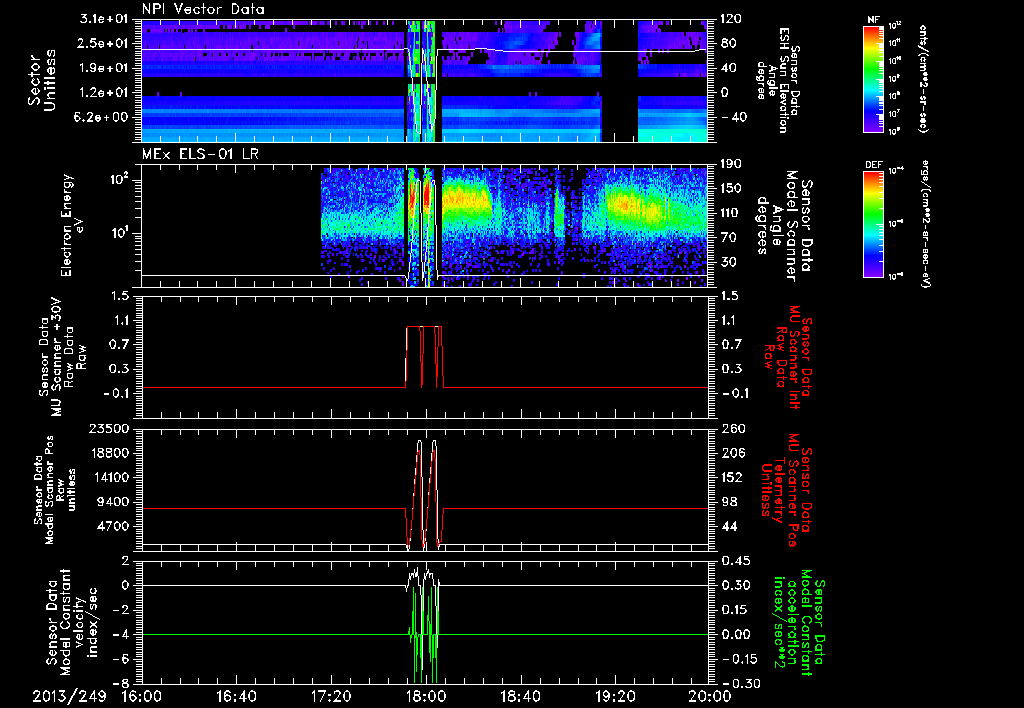This screenshot has height=708, width=1024.
Task: Click the "0.45" acceleration tick label
Action: click(735, 561)
